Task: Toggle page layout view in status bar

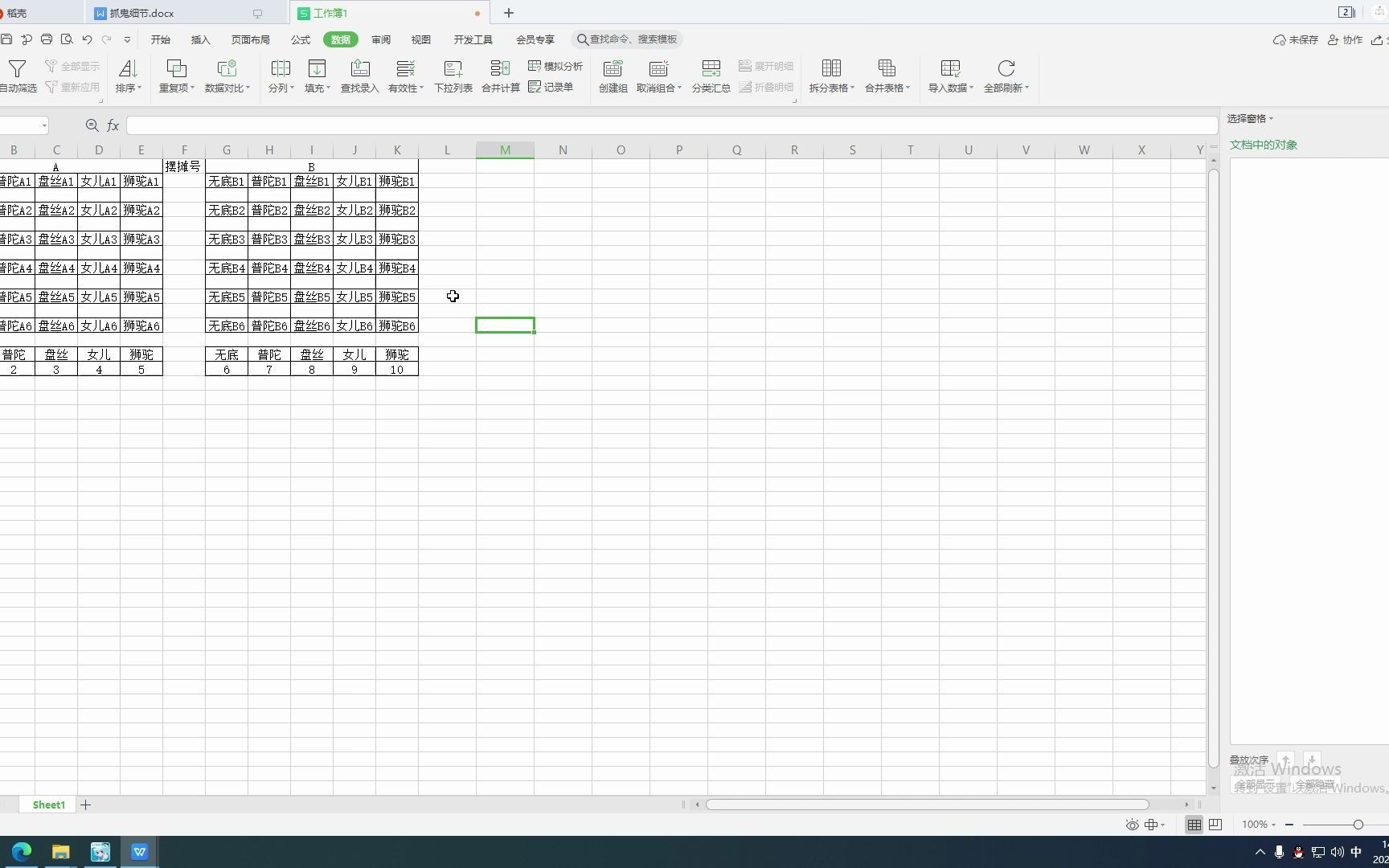Action: (1215, 825)
